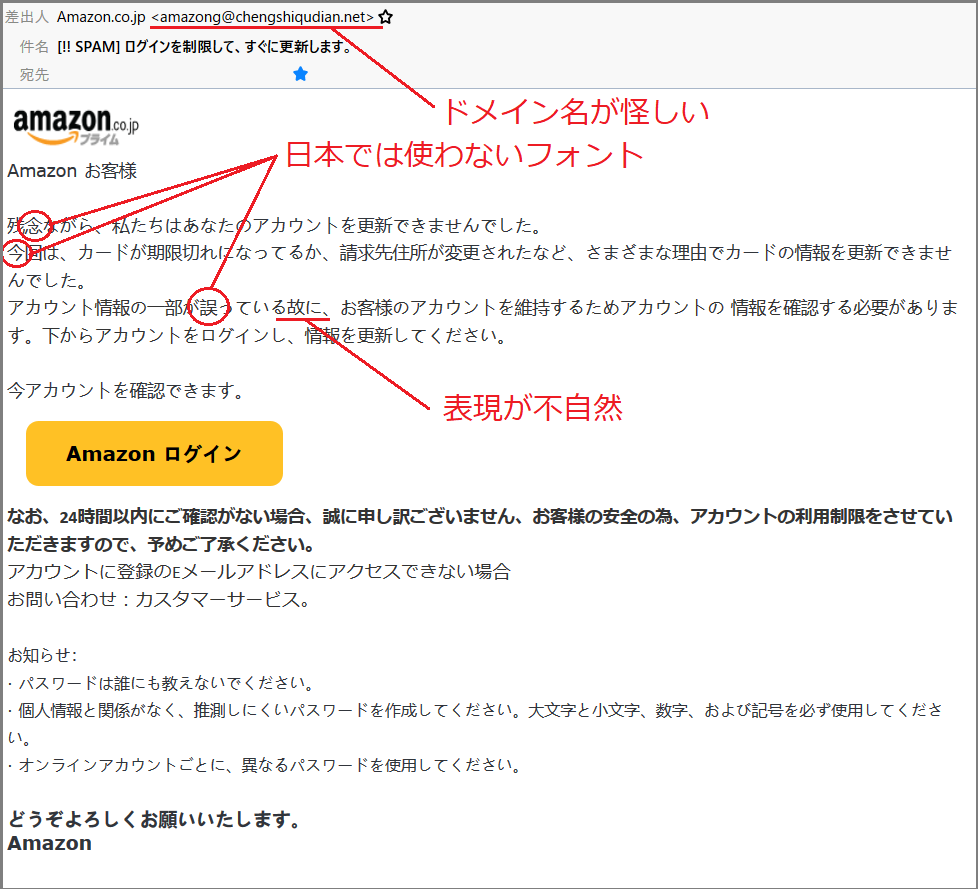Click sender address amazong@chengshiqudian.net

(262, 17)
